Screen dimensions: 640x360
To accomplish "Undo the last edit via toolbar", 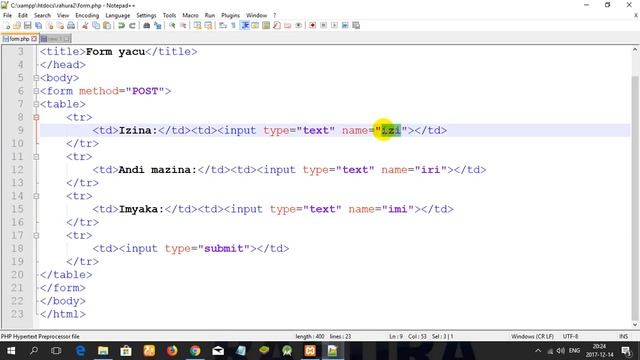I will point(121,25).
